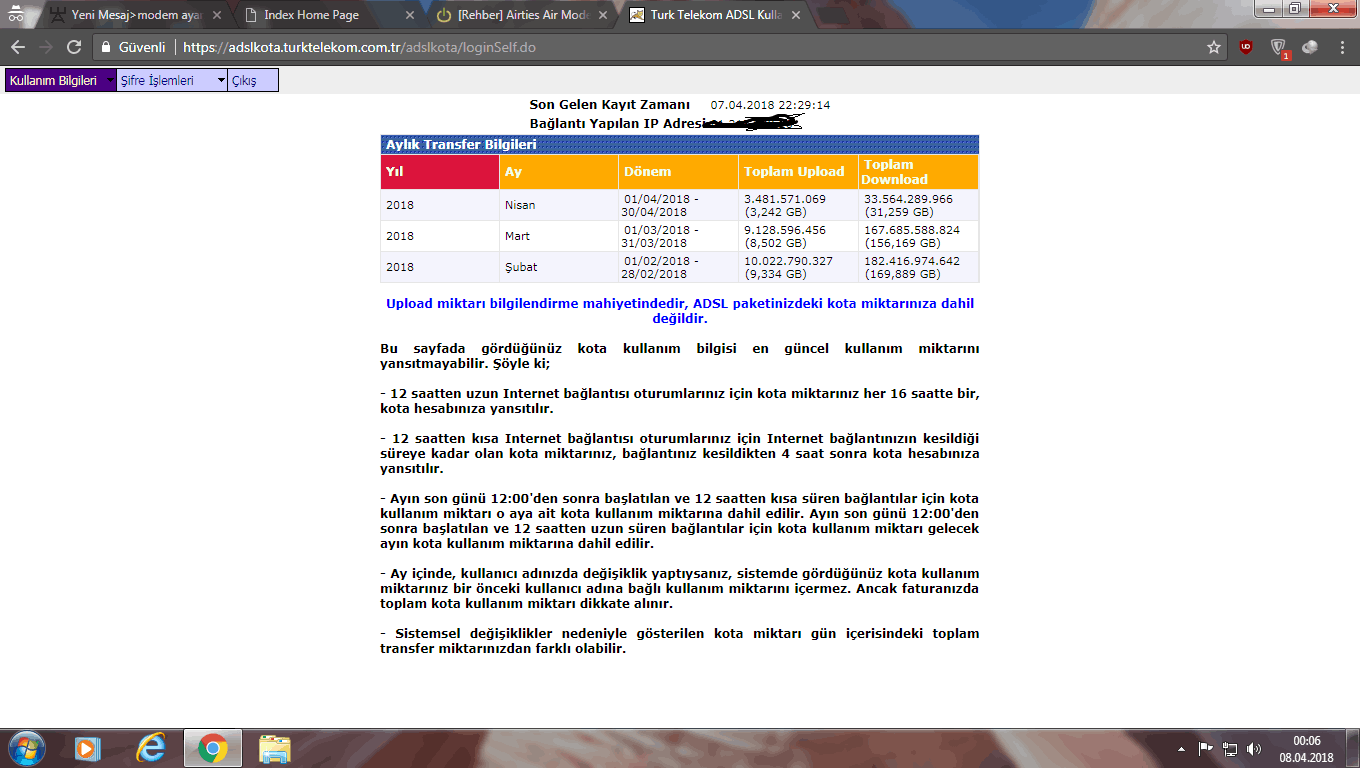Click the Ay column header

[x=559, y=172]
